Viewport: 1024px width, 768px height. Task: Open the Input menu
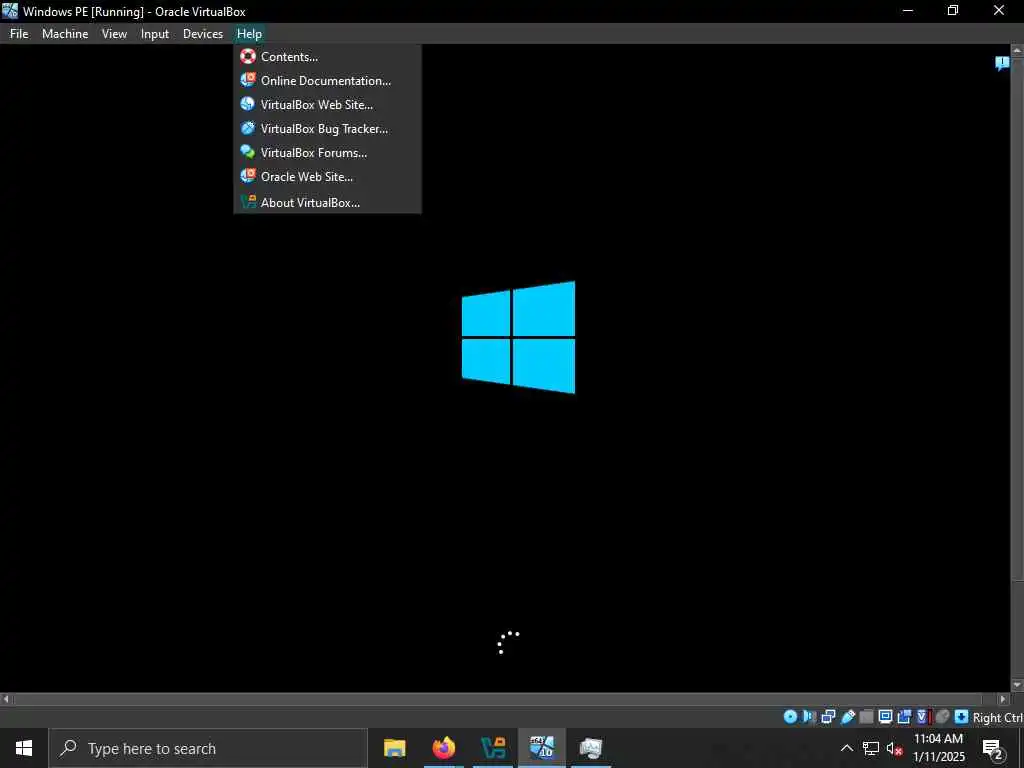pos(155,34)
